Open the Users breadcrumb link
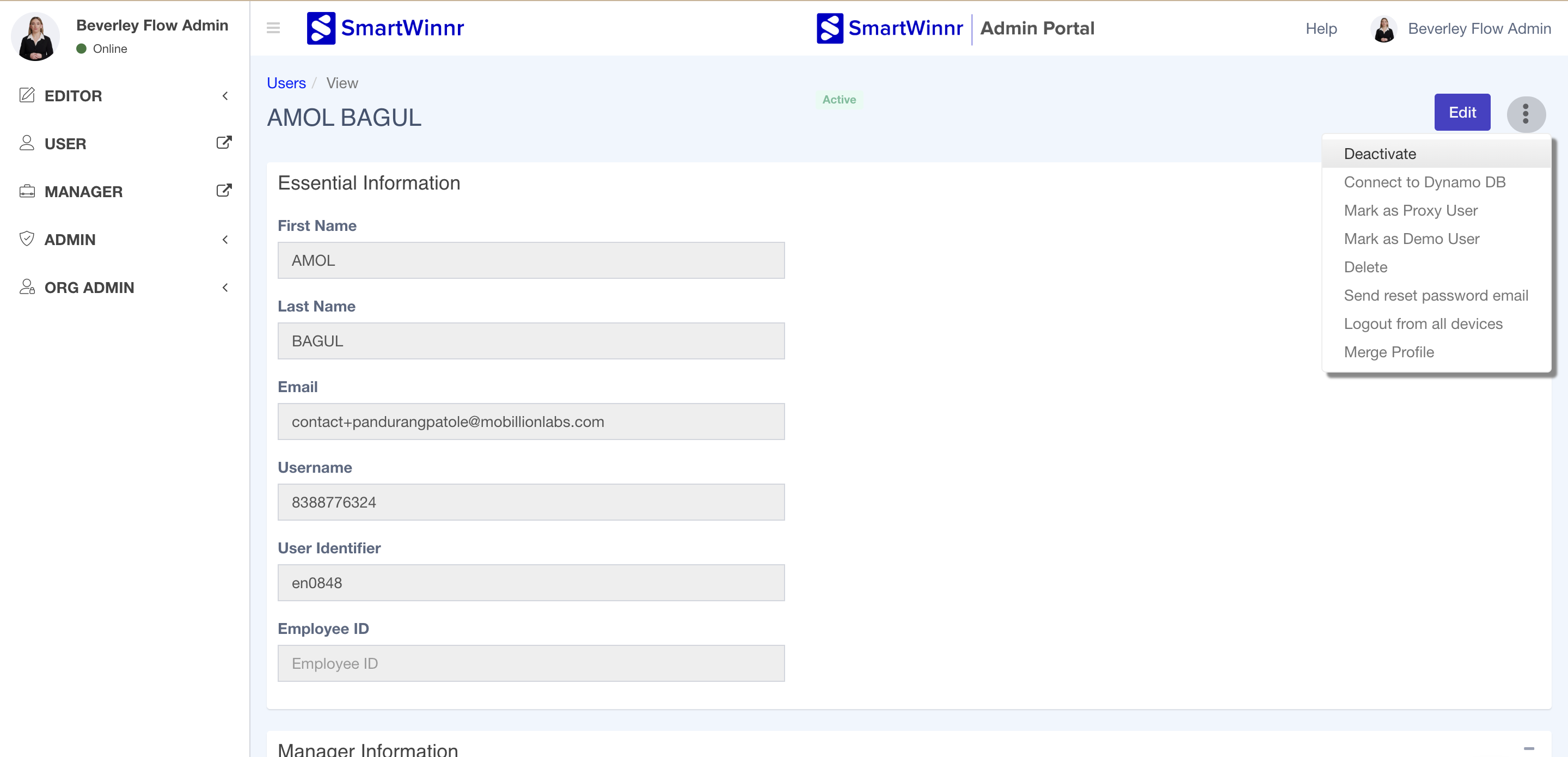Image resolution: width=1568 pixels, height=757 pixels. [x=286, y=83]
